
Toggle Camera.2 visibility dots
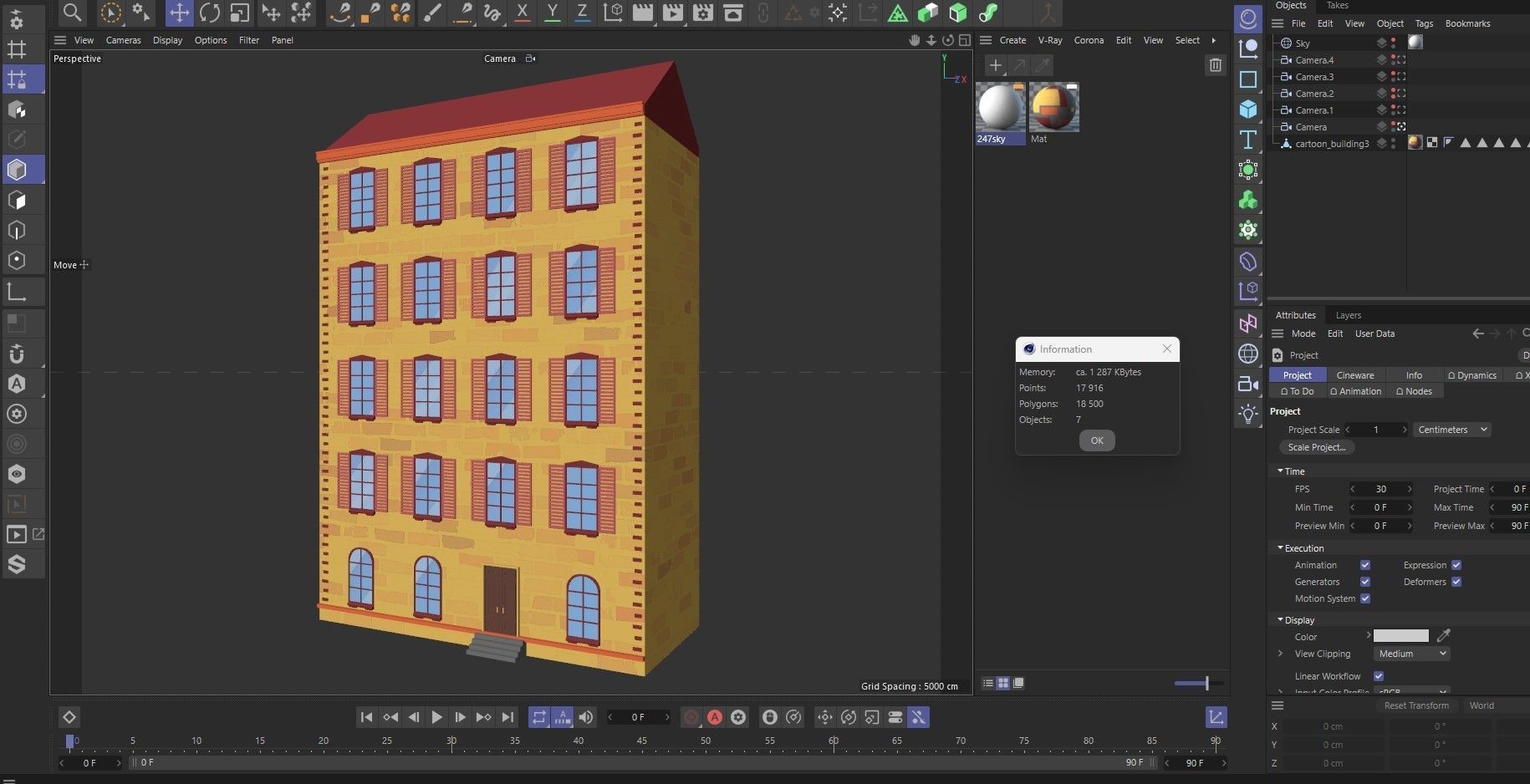point(1393,94)
